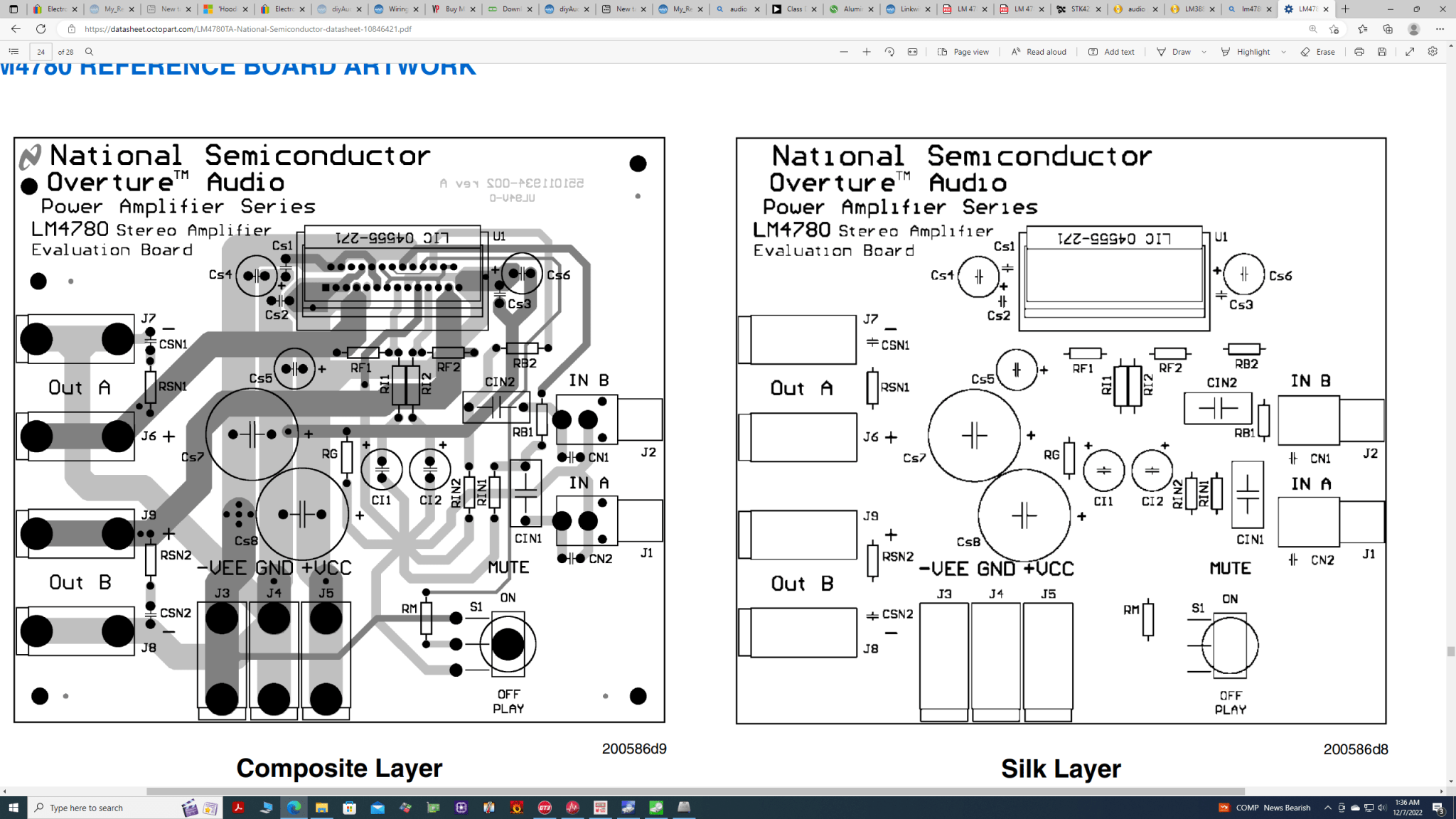Open the Page view options
Viewport: 1456px width, 819px height.
(x=963, y=52)
